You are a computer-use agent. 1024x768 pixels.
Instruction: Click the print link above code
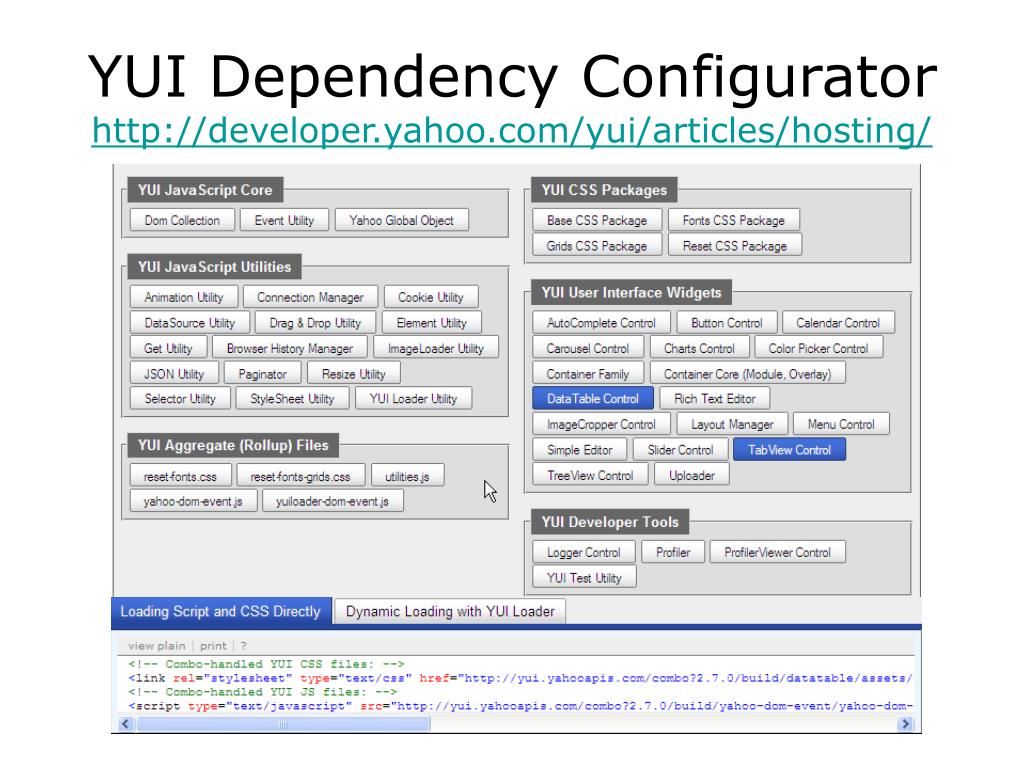(213, 646)
